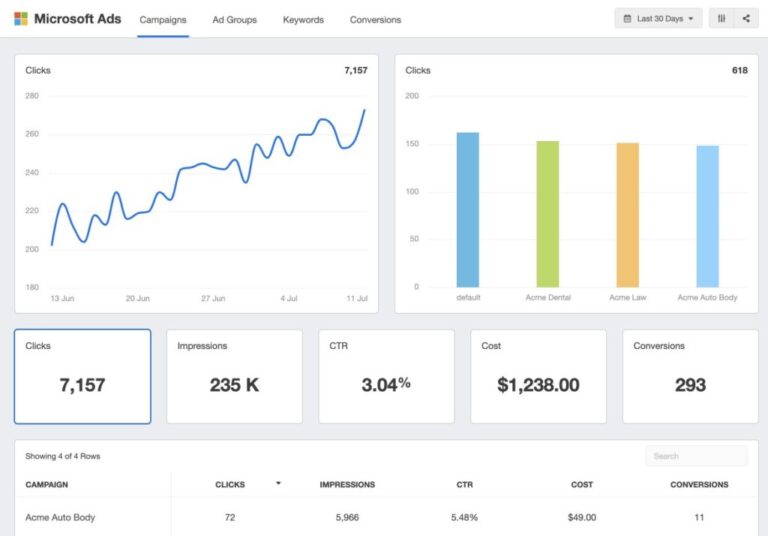Click the '27 Jun' date axis label
This screenshot has width=768, height=536.
pyautogui.click(x=213, y=298)
